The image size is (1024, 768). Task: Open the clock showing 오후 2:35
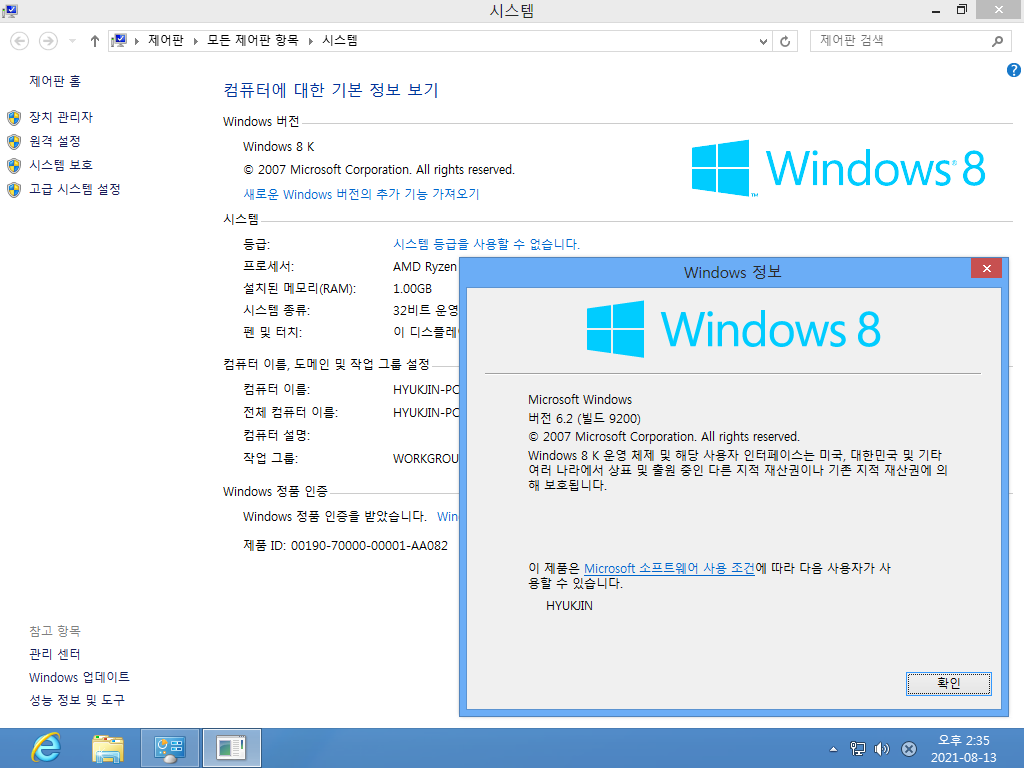pos(963,749)
